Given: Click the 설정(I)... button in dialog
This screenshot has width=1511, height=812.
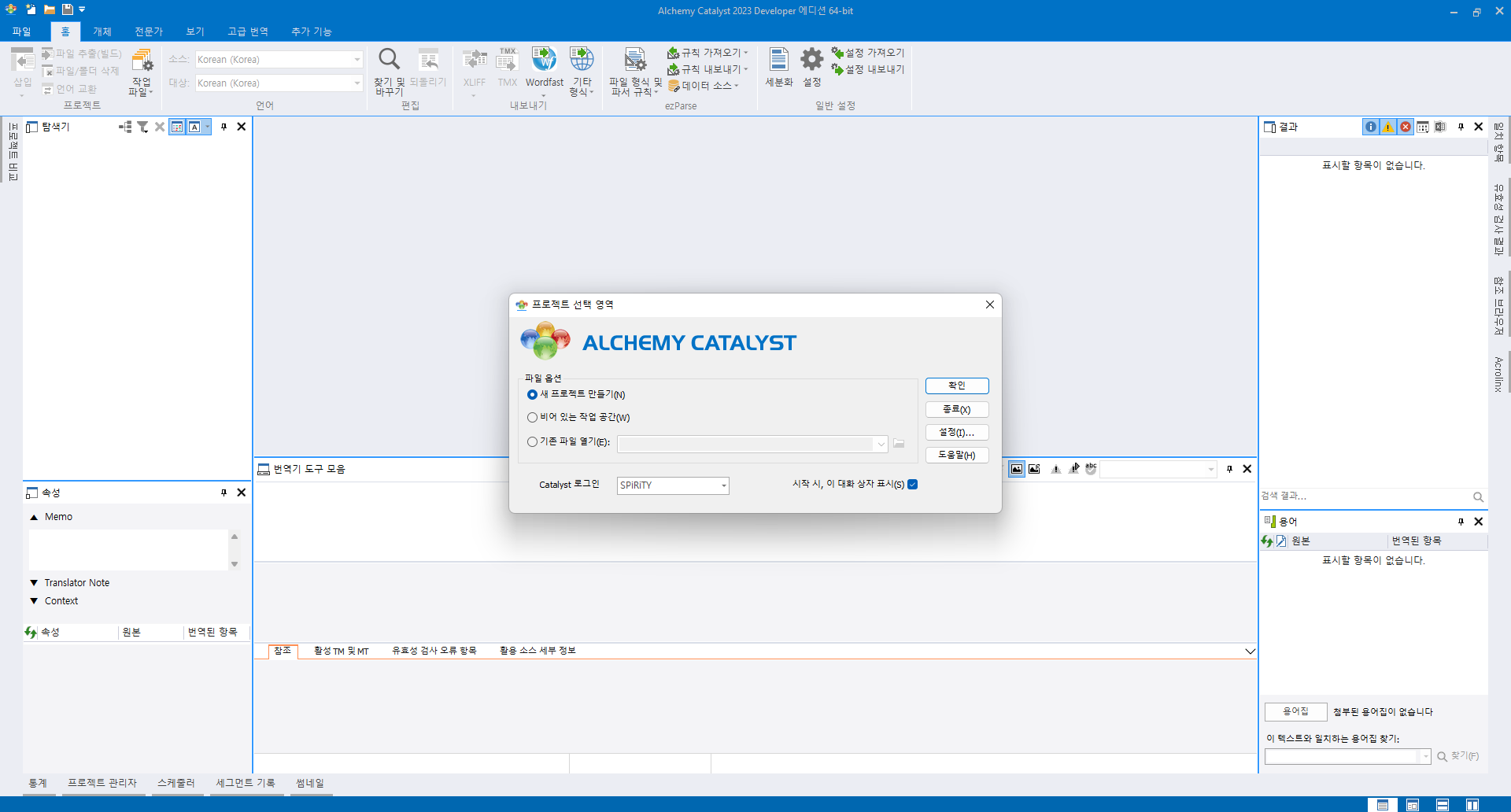Looking at the screenshot, I should point(957,432).
